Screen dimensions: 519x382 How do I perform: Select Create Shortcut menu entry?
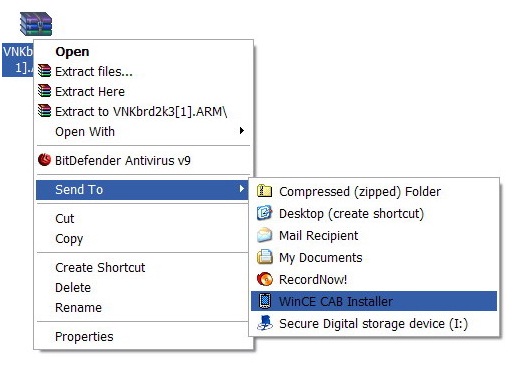tap(143, 267)
